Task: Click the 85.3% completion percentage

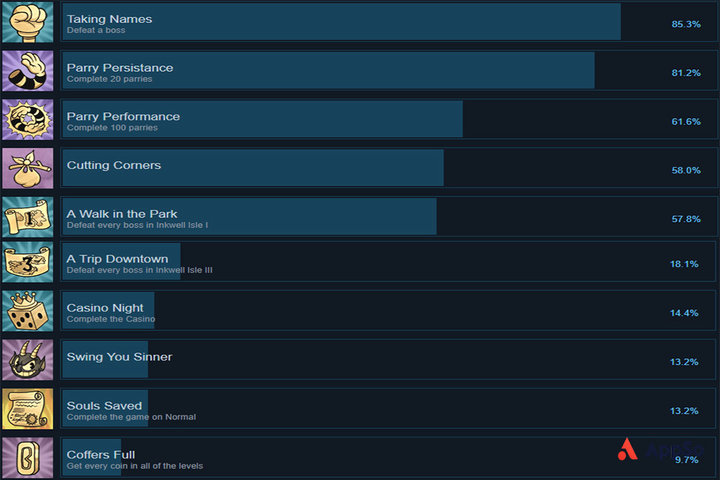Action: [x=686, y=24]
